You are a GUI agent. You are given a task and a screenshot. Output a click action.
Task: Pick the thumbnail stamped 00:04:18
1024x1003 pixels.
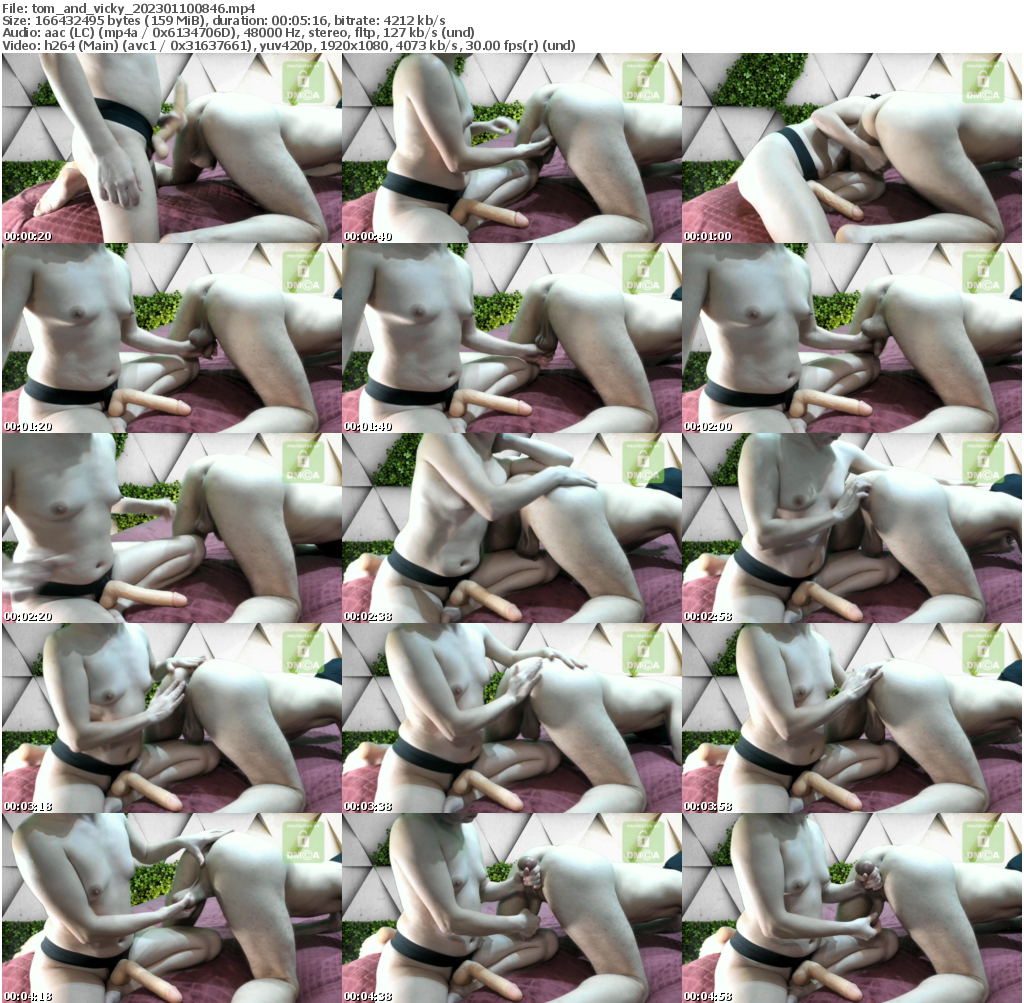coord(171,908)
